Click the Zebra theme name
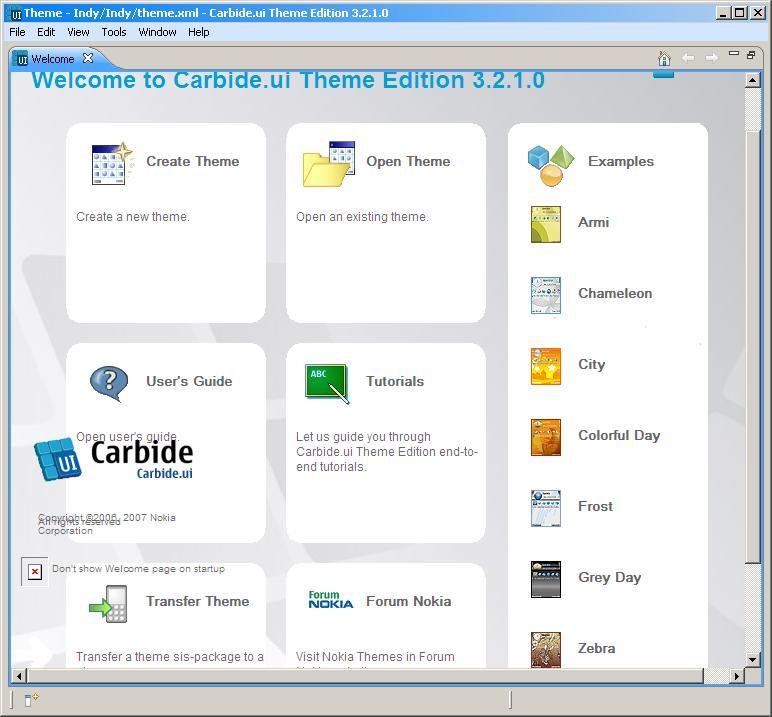Image resolution: width=772 pixels, height=717 pixels. (596, 648)
